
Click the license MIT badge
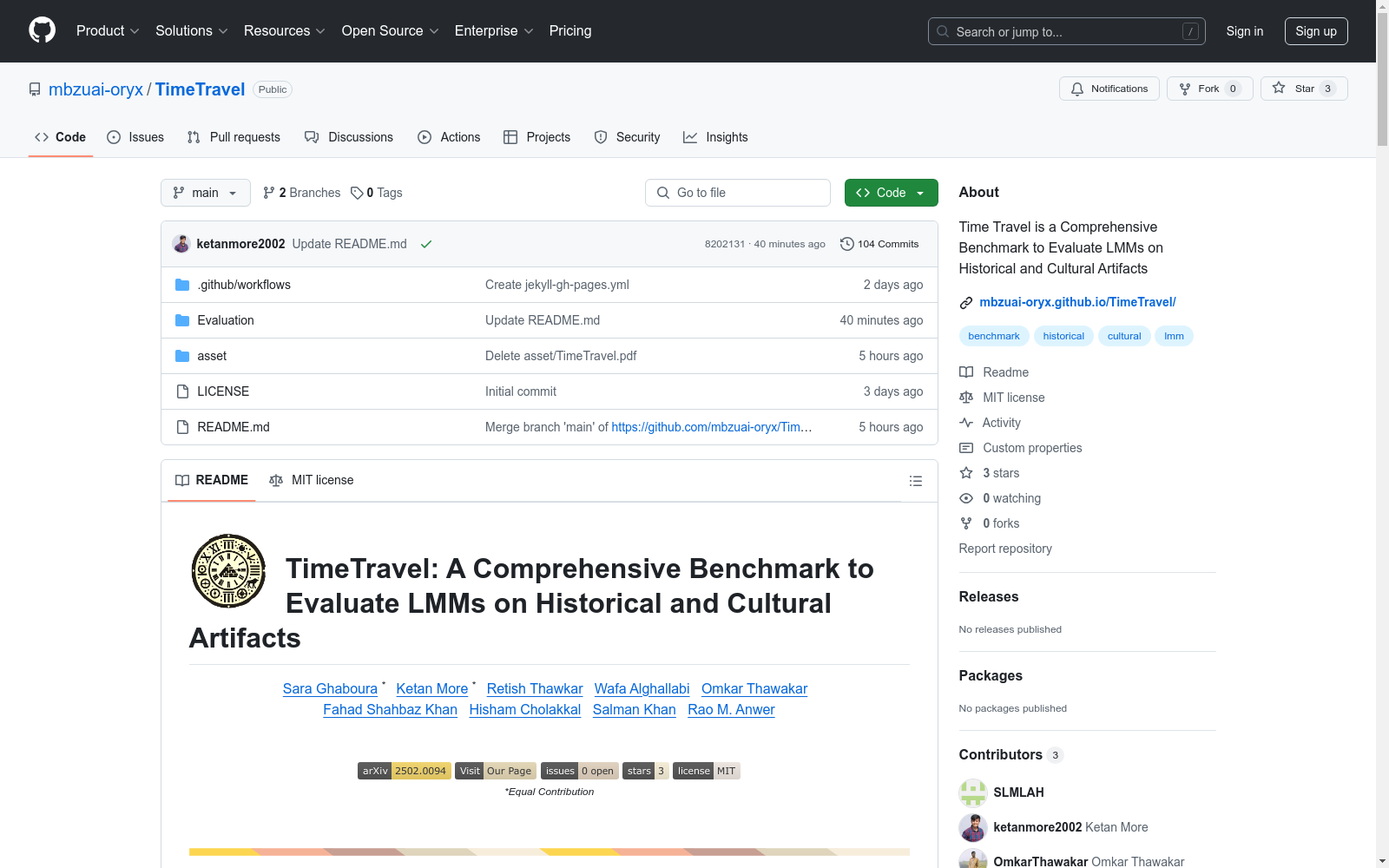pyautogui.click(x=707, y=771)
